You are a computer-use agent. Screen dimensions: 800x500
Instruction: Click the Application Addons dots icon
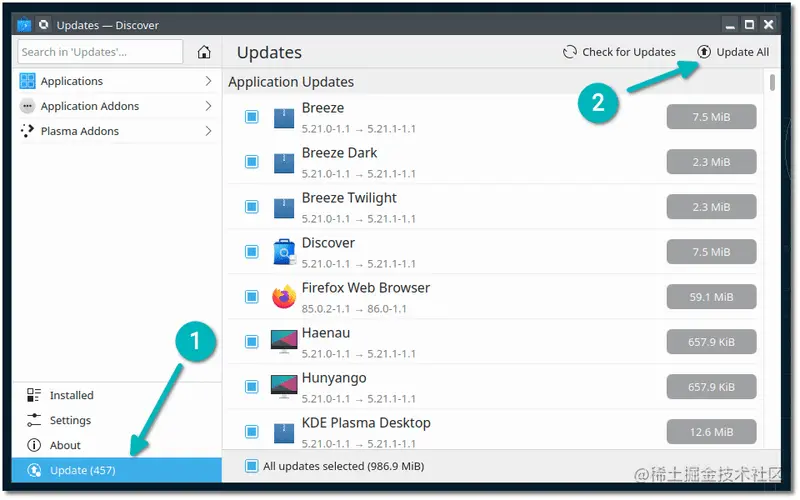click(x=27, y=106)
